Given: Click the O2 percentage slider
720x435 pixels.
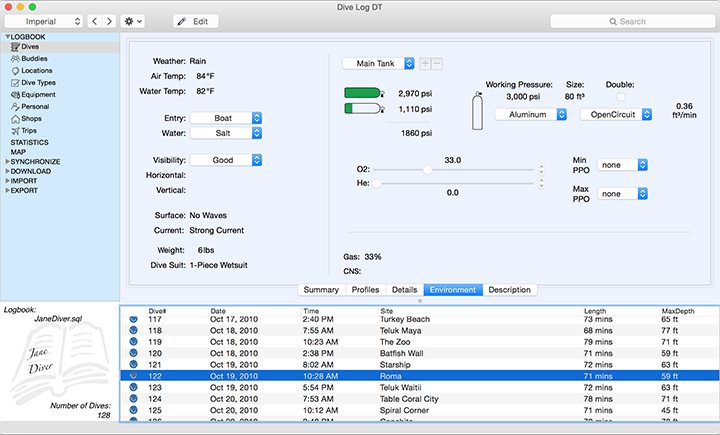Looking at the screenshot, I should tap(453, 170).
